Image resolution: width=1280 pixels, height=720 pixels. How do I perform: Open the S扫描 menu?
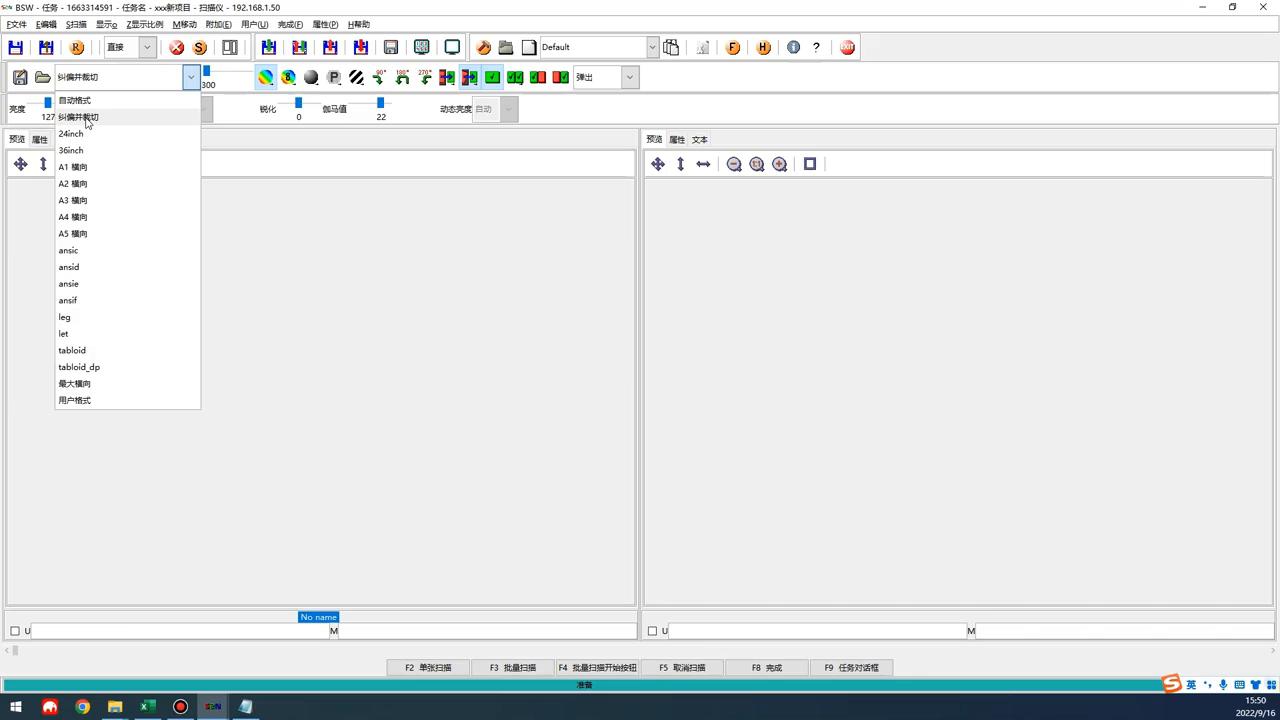[76, 24]
